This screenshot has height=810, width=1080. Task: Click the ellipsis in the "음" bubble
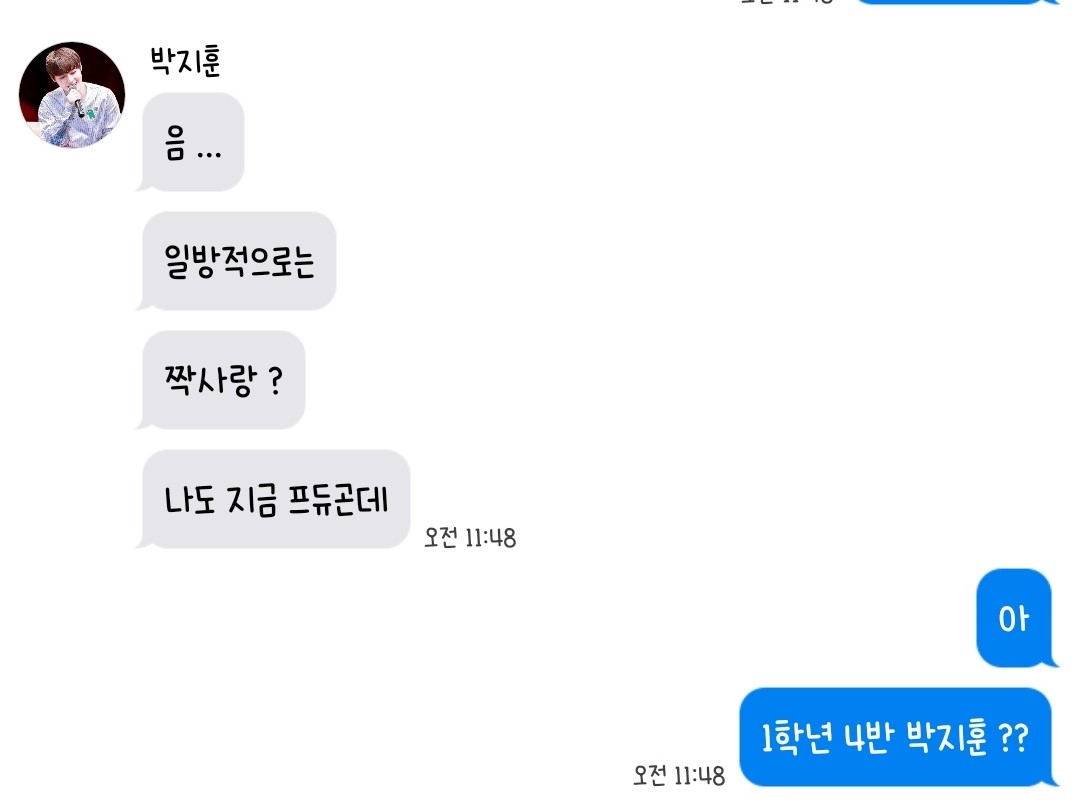(x=209, y=155)
